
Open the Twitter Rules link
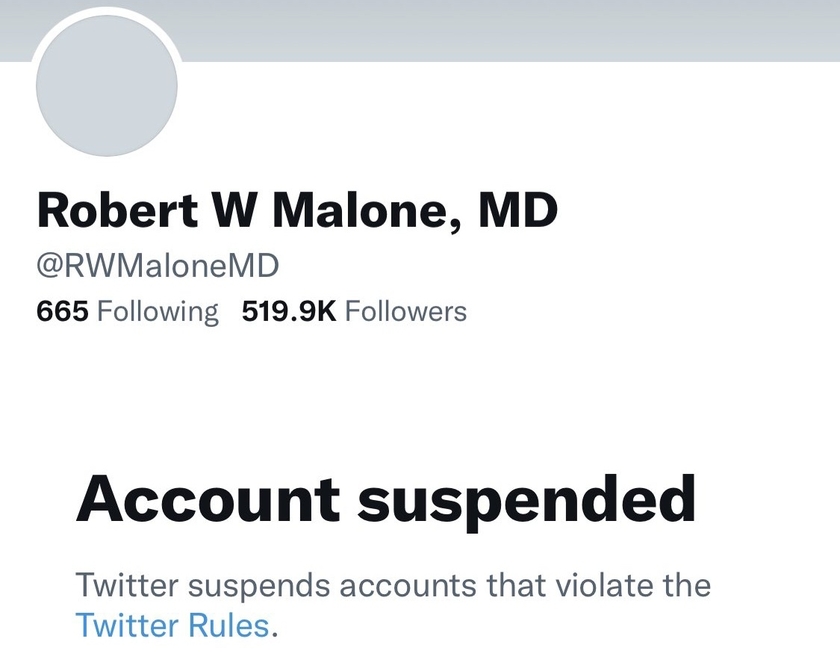172,625
